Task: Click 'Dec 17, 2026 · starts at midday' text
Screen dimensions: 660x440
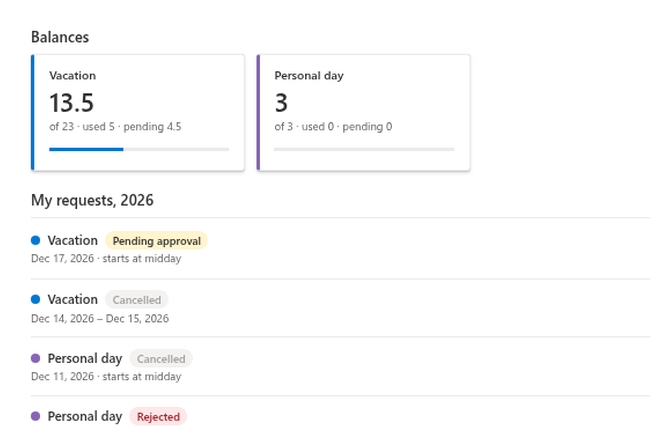Action: pos(106,259)
